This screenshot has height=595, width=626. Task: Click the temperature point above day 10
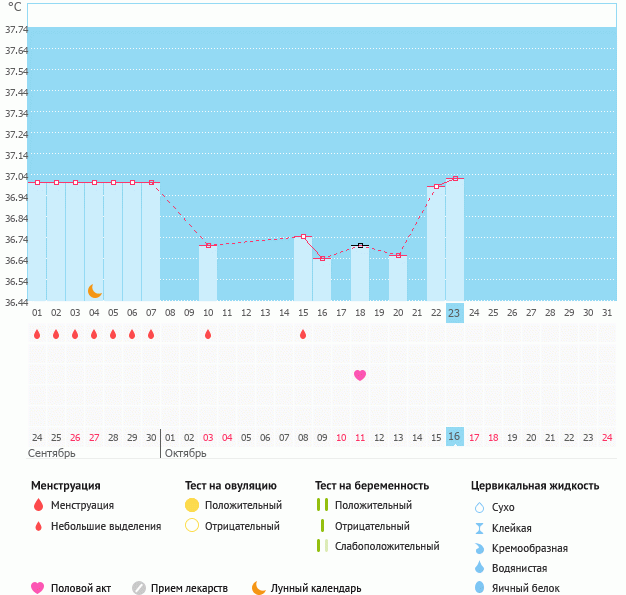[x=208, y=245]
